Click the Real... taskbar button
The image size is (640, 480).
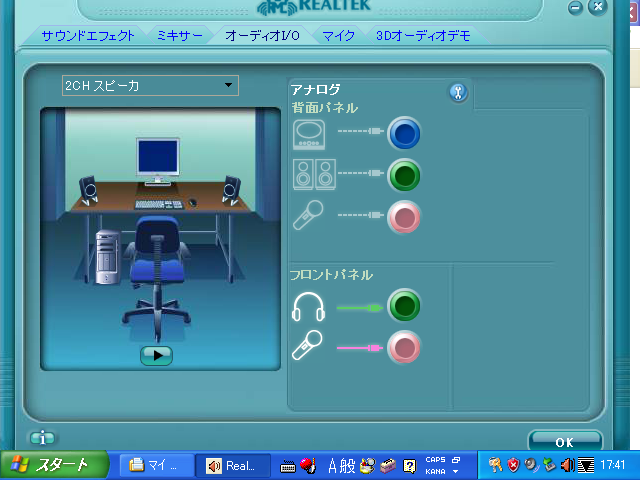tap(233, 465)
